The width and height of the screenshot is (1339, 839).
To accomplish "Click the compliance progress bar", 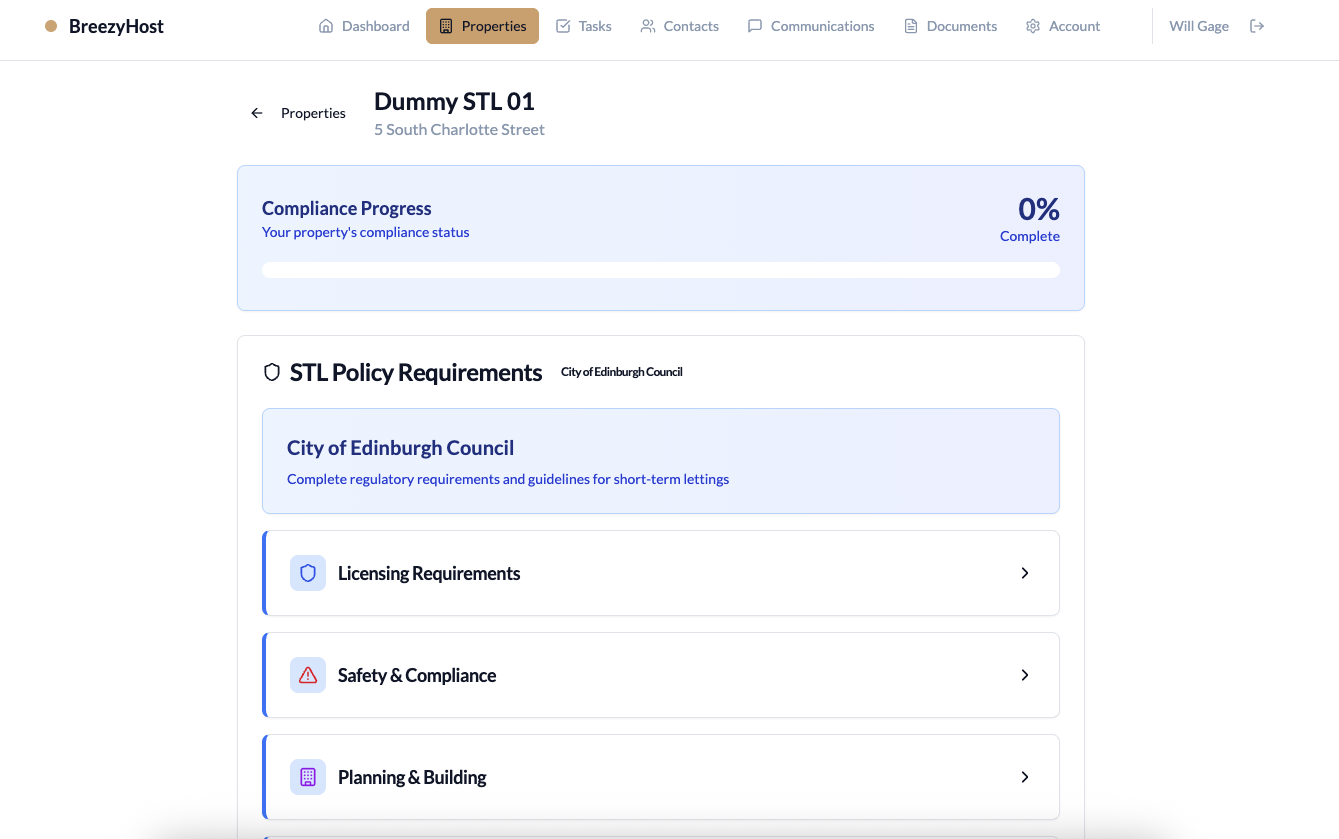I will coord(661,270).
